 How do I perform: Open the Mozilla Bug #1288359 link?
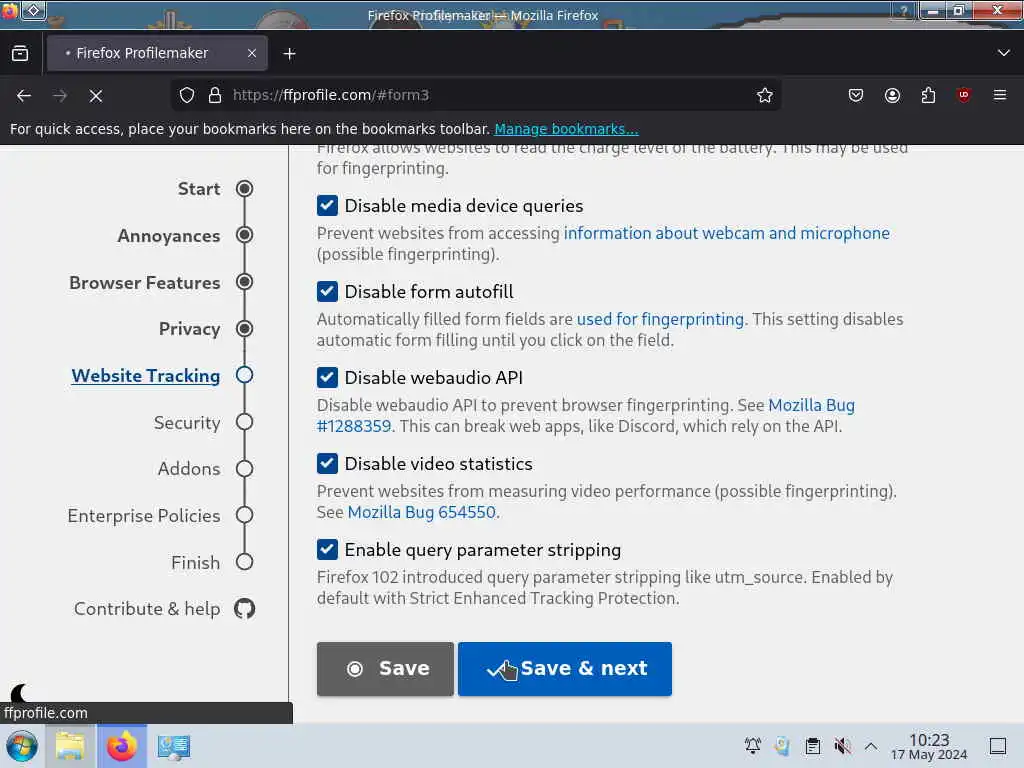tap(586, 415)
